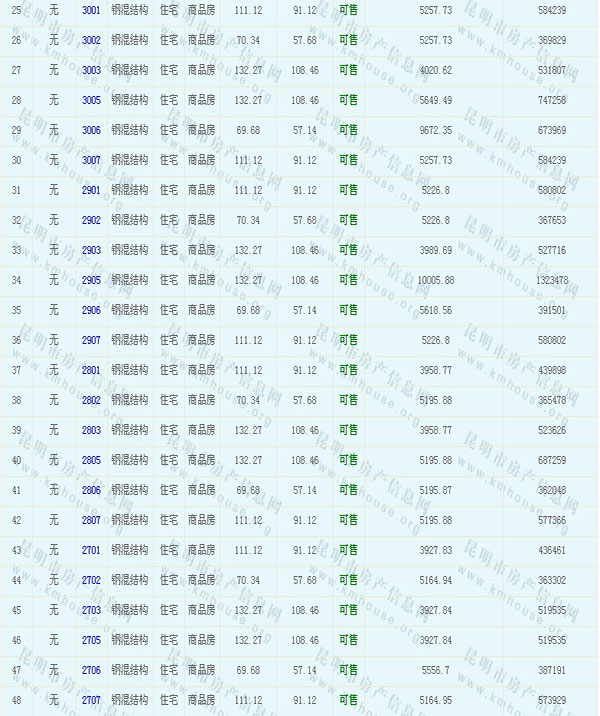Click room number 2701

tap(91, 550)
